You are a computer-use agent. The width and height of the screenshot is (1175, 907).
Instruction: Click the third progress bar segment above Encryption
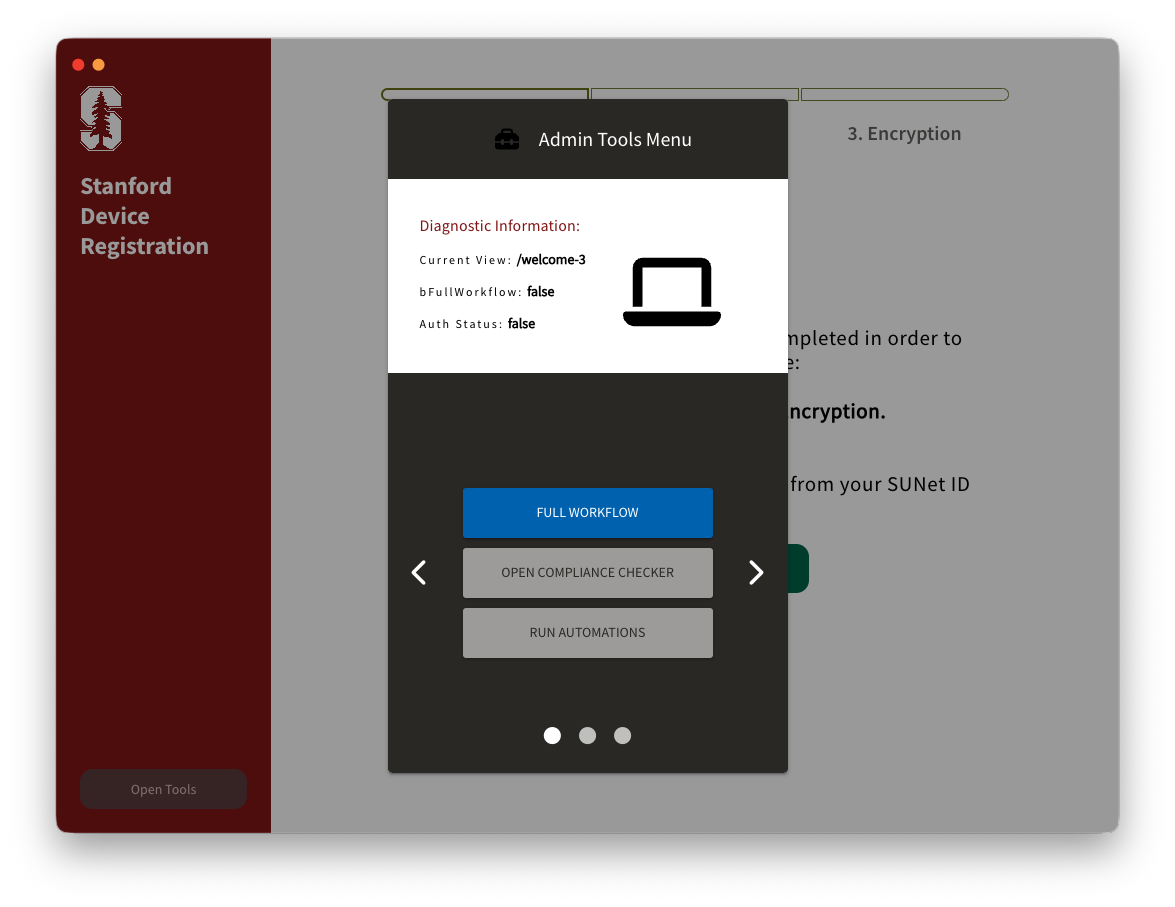tap(904, 95)
